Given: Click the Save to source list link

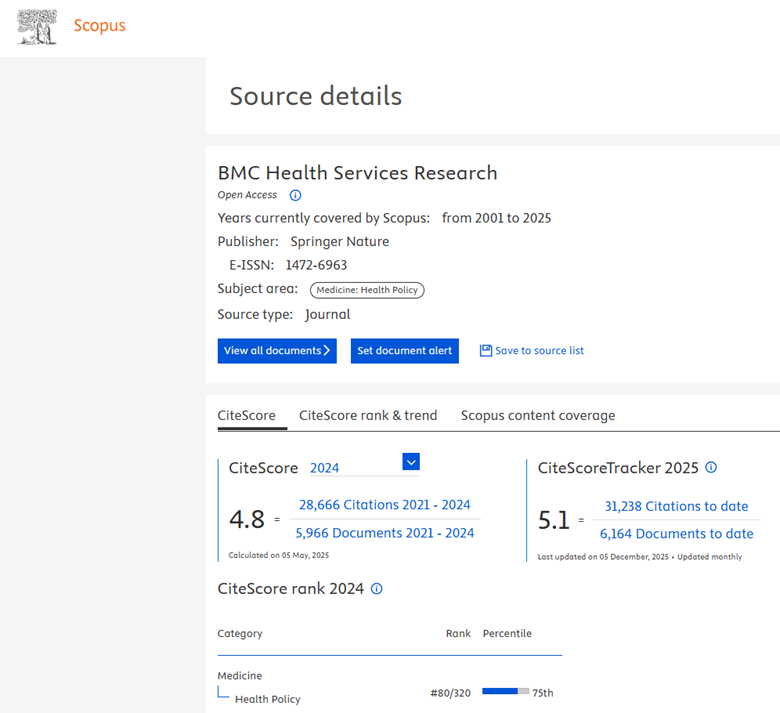Looking at the screenshot, I should tap(539, 351).
